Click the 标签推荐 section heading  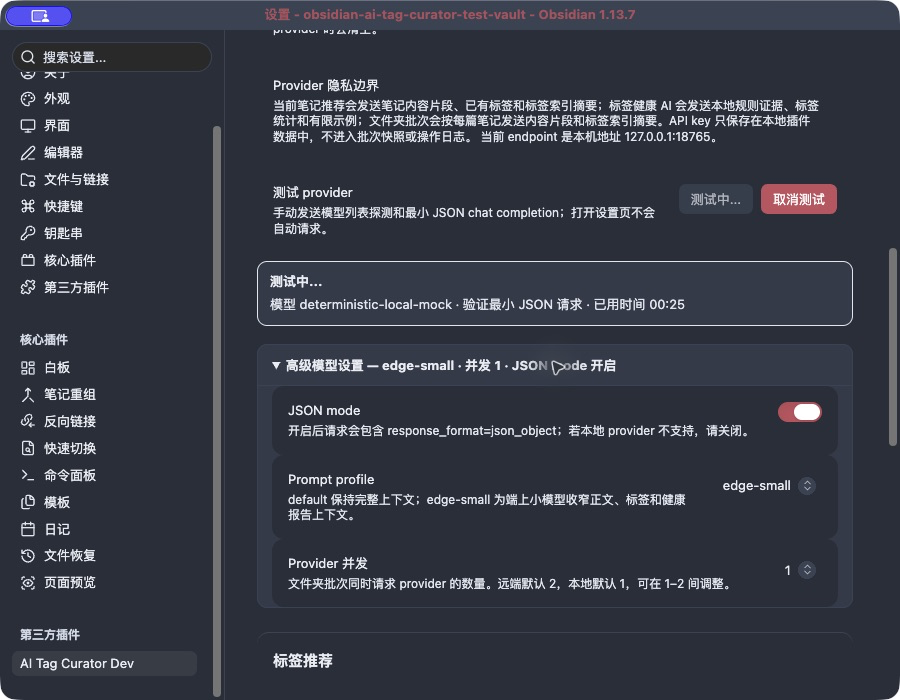pyautogui.click(x=302, y=661)
